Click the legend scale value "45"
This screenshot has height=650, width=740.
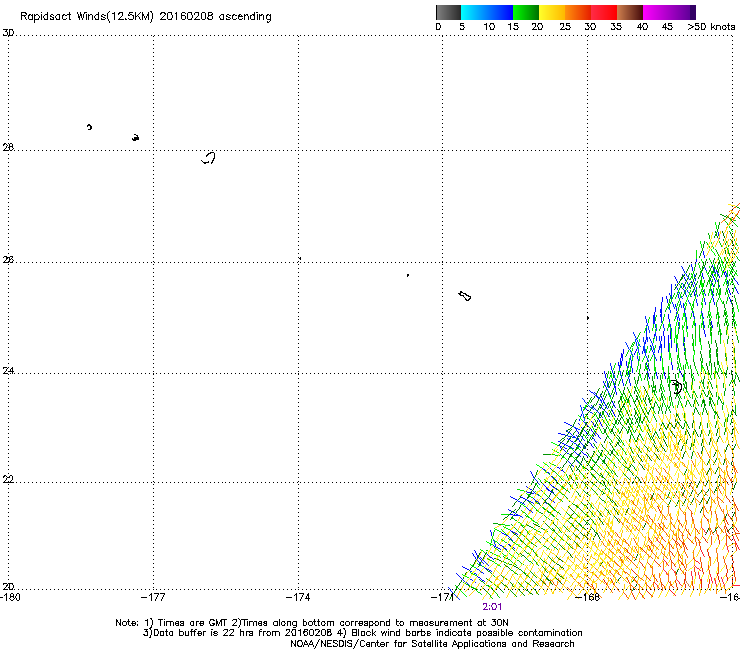(x=667, y=27)
